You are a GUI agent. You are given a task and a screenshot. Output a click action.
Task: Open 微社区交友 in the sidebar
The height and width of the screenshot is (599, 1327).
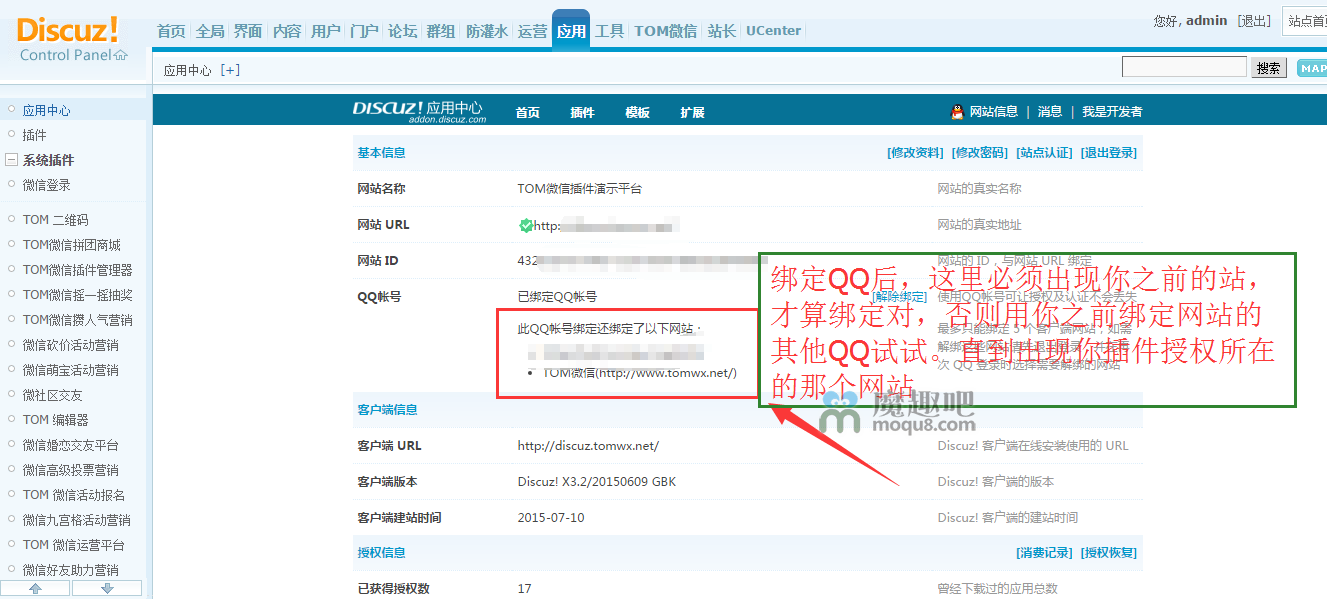[52, 395]
